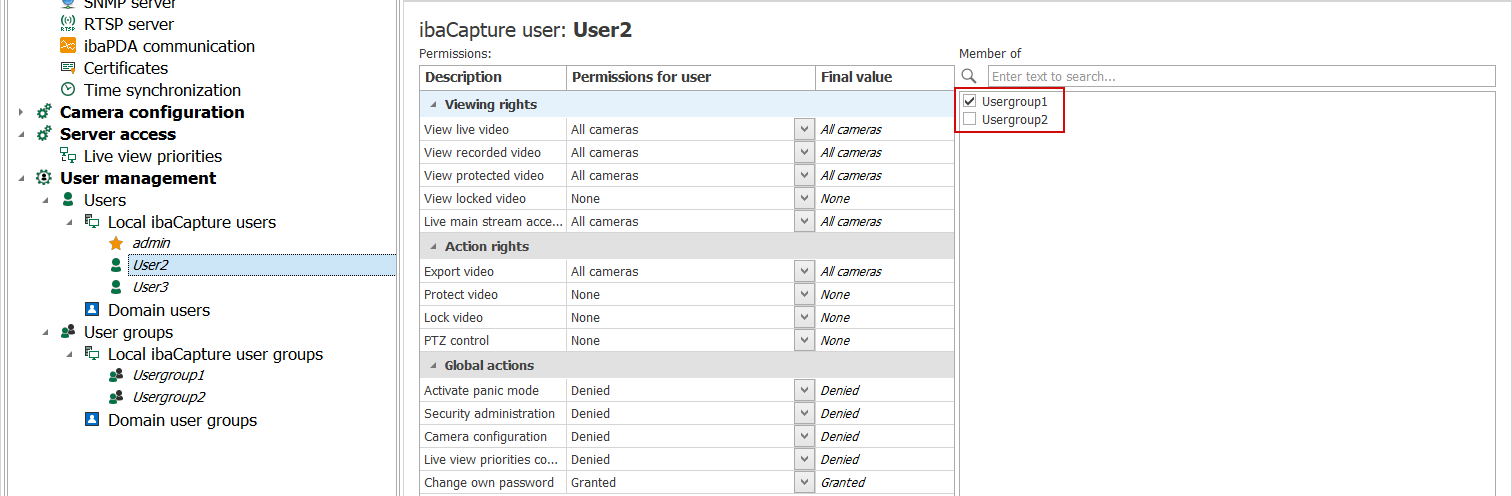1512x496 pixels.
Task: Open View protected video permission dropdown
Action: click(804, 175)
